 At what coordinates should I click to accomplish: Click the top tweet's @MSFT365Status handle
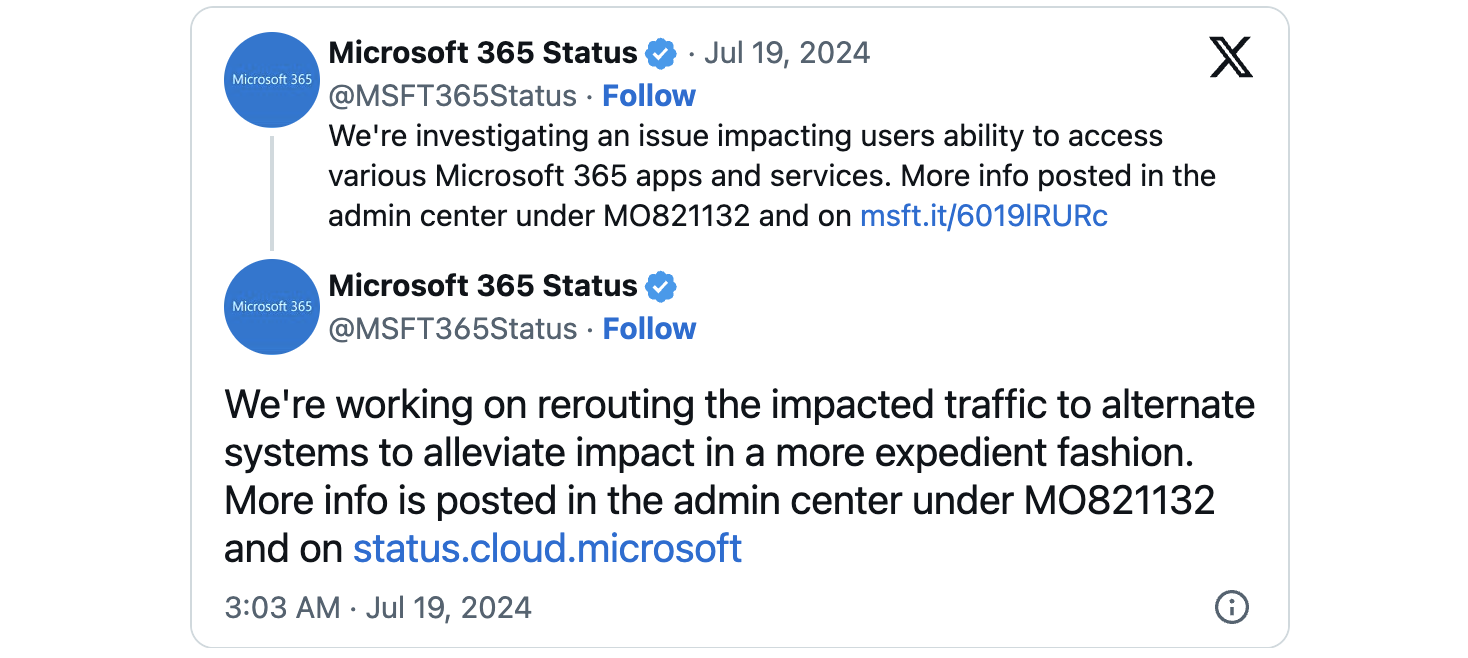pos(453,96)
